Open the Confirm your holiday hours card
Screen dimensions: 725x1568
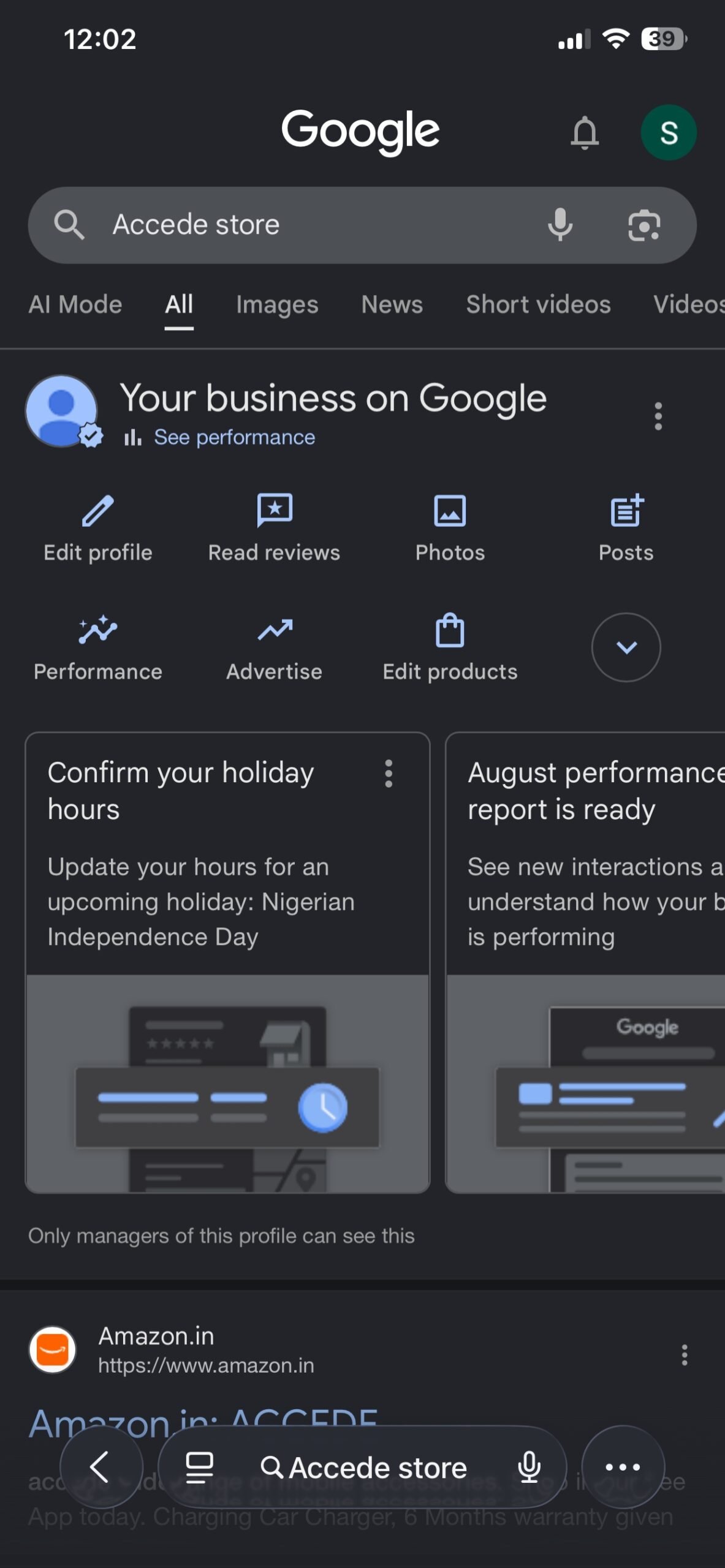[227, 962]
